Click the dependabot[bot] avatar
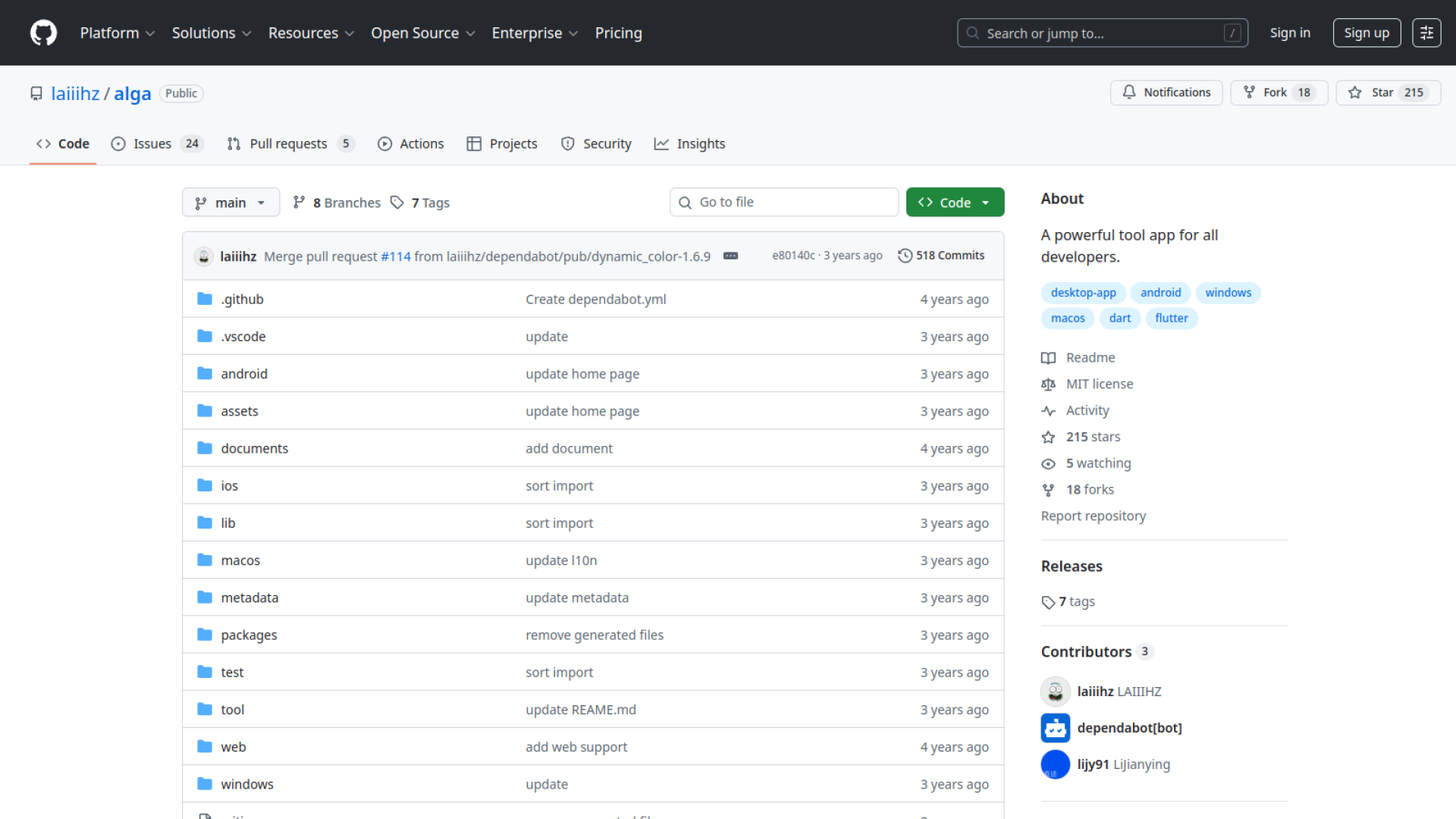The height and width of the screenshot is (819, 1456). click(1055, 728)
